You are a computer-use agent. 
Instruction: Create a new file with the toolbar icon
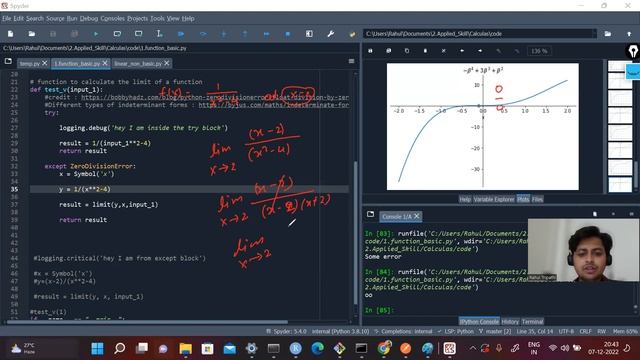tap(11, 34)
